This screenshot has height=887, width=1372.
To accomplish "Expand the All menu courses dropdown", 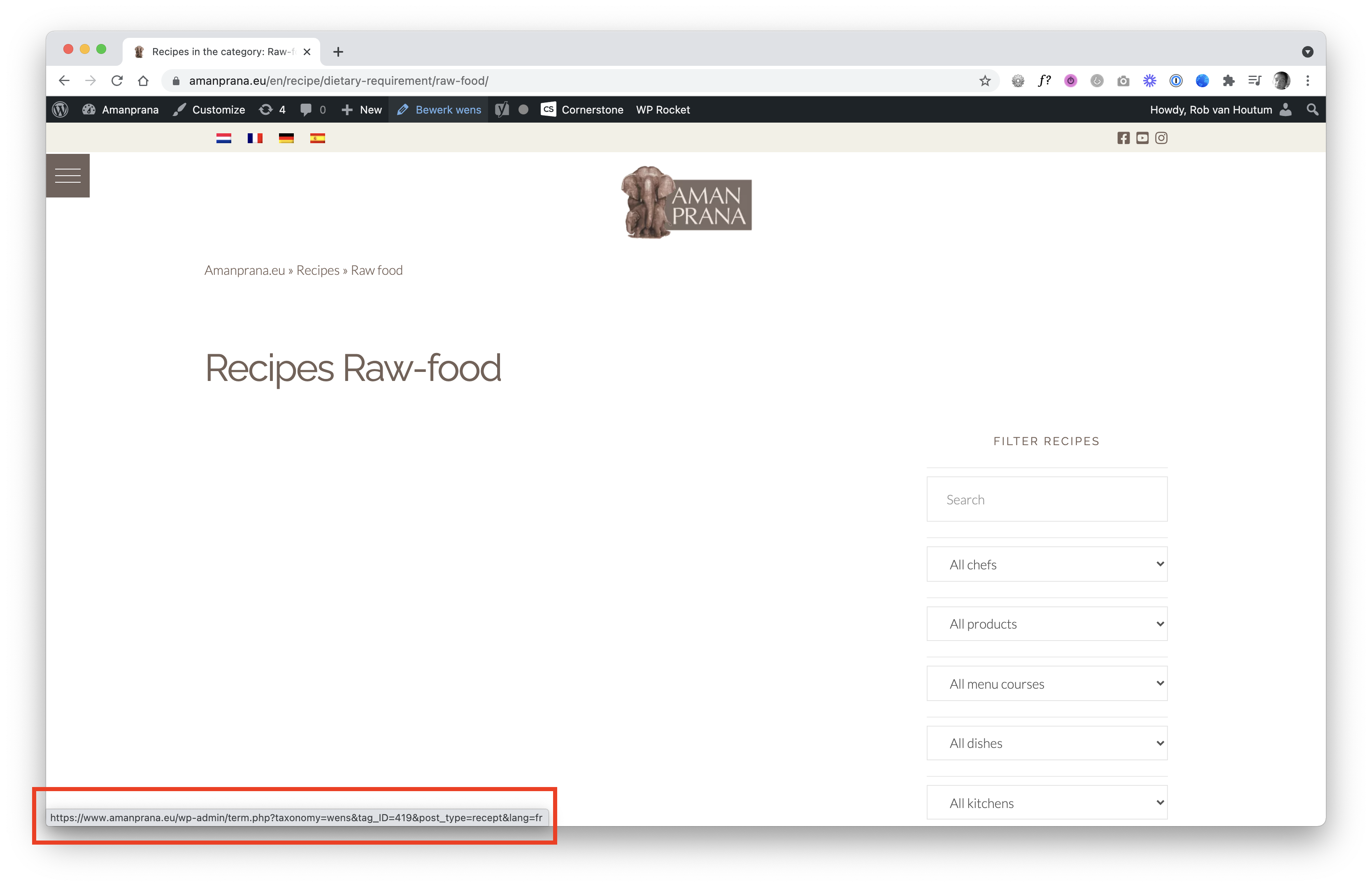I will tap(1046, 684).
